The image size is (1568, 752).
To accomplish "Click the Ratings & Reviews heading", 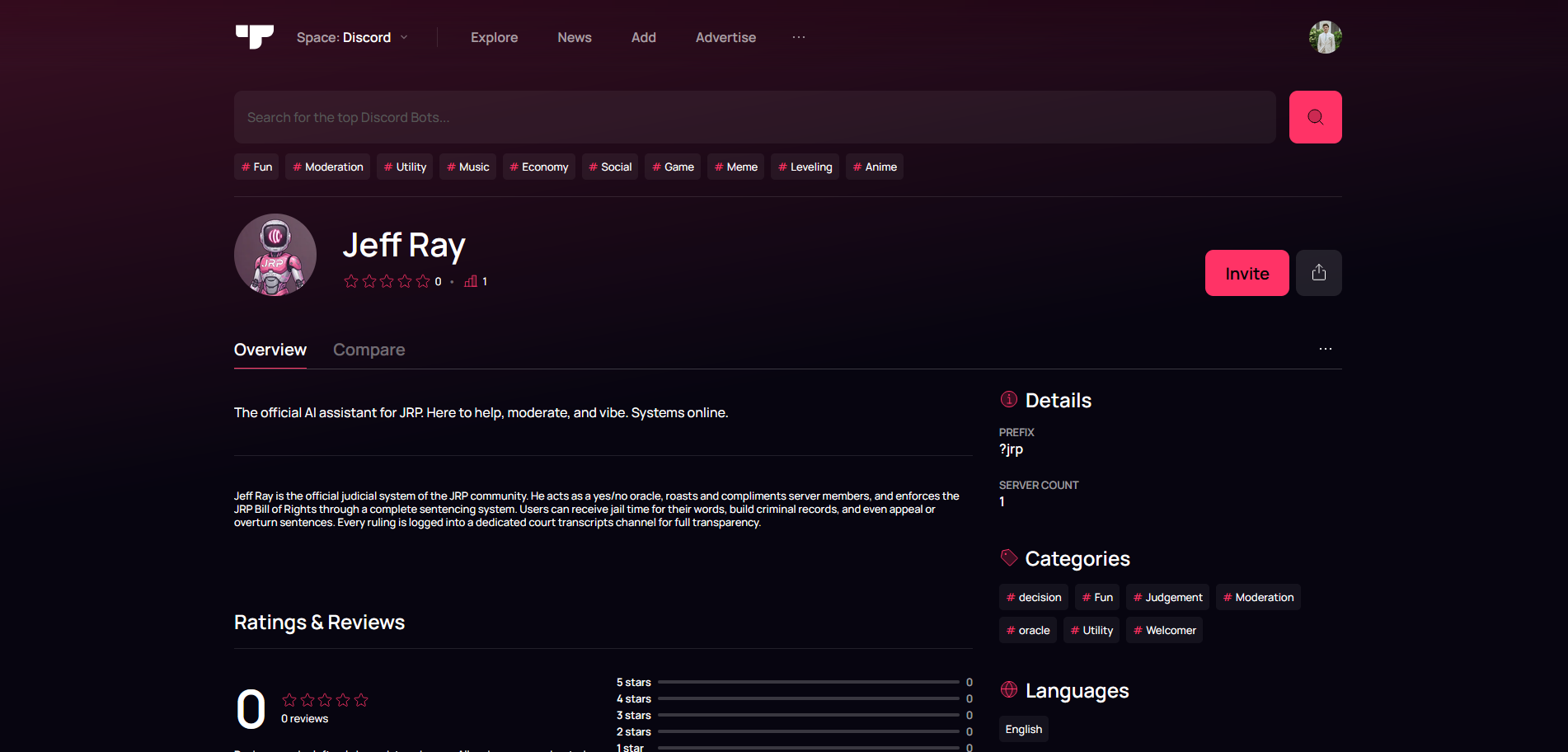I will pyautogui.click(x=319, y=623).
